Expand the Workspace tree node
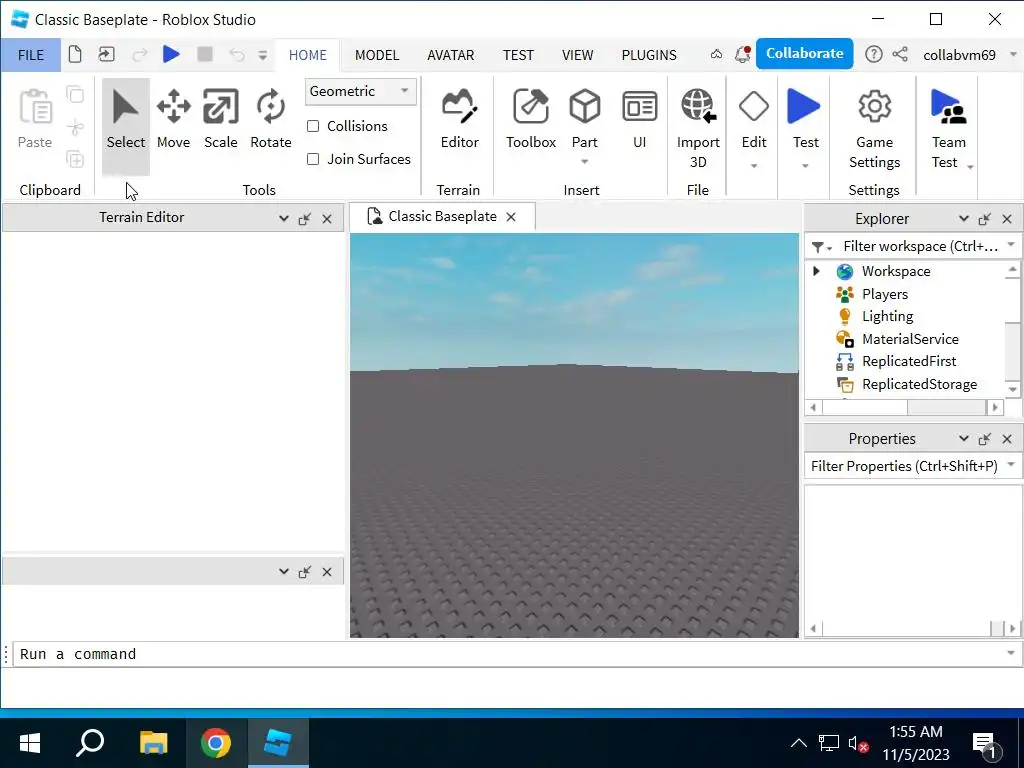 click(x=816, y=270)
